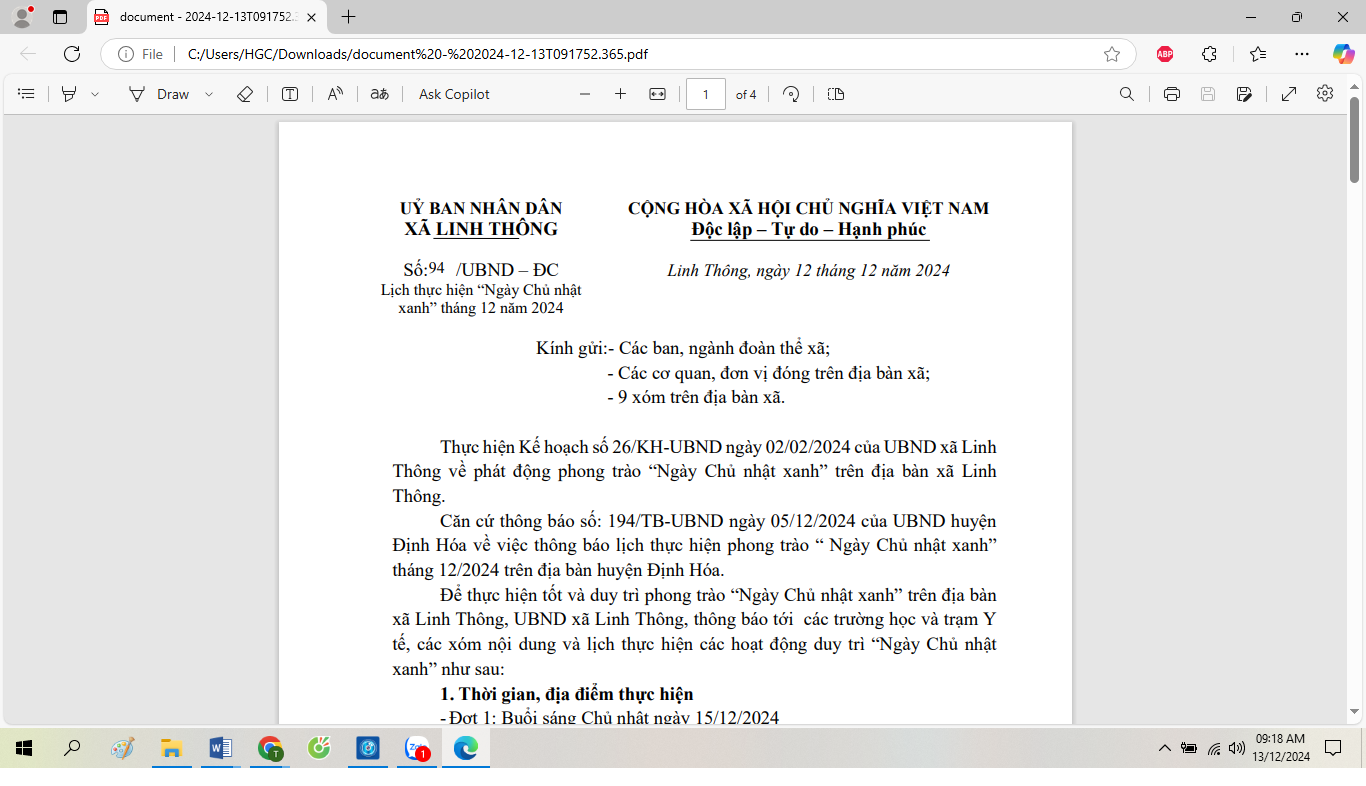Start Read aloud
This screenshot has width=1366, height=786.
[335, 94]
